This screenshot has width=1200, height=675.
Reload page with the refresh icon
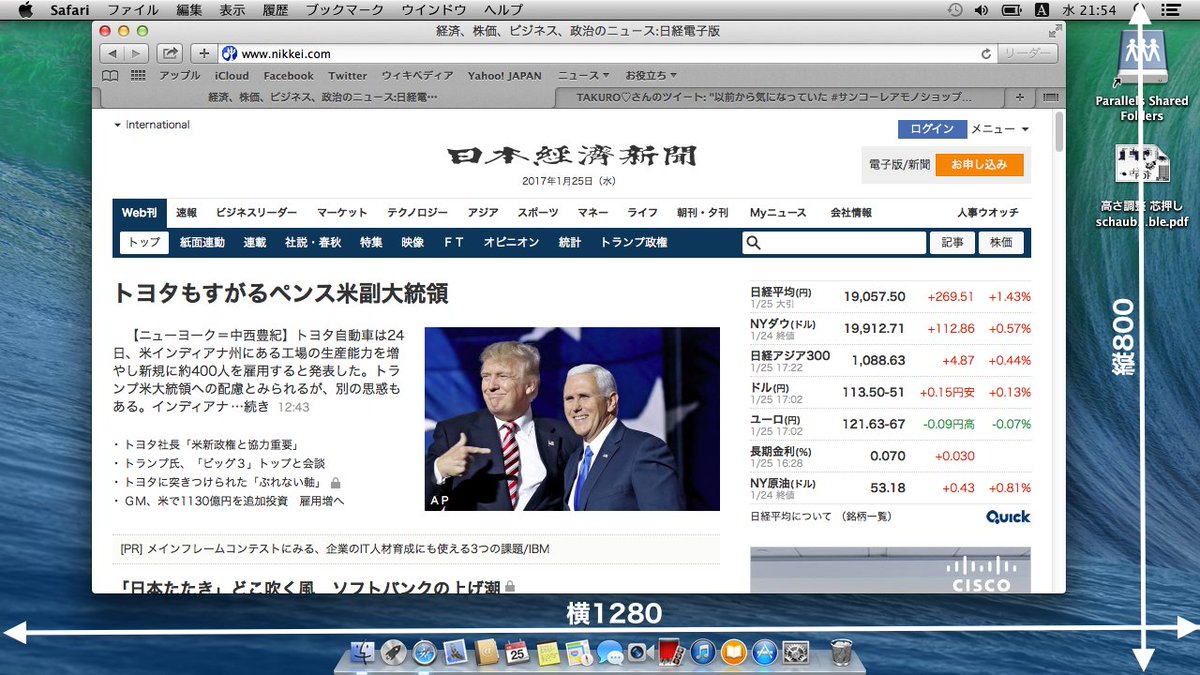pyautogui.click(x=986, y=54)
